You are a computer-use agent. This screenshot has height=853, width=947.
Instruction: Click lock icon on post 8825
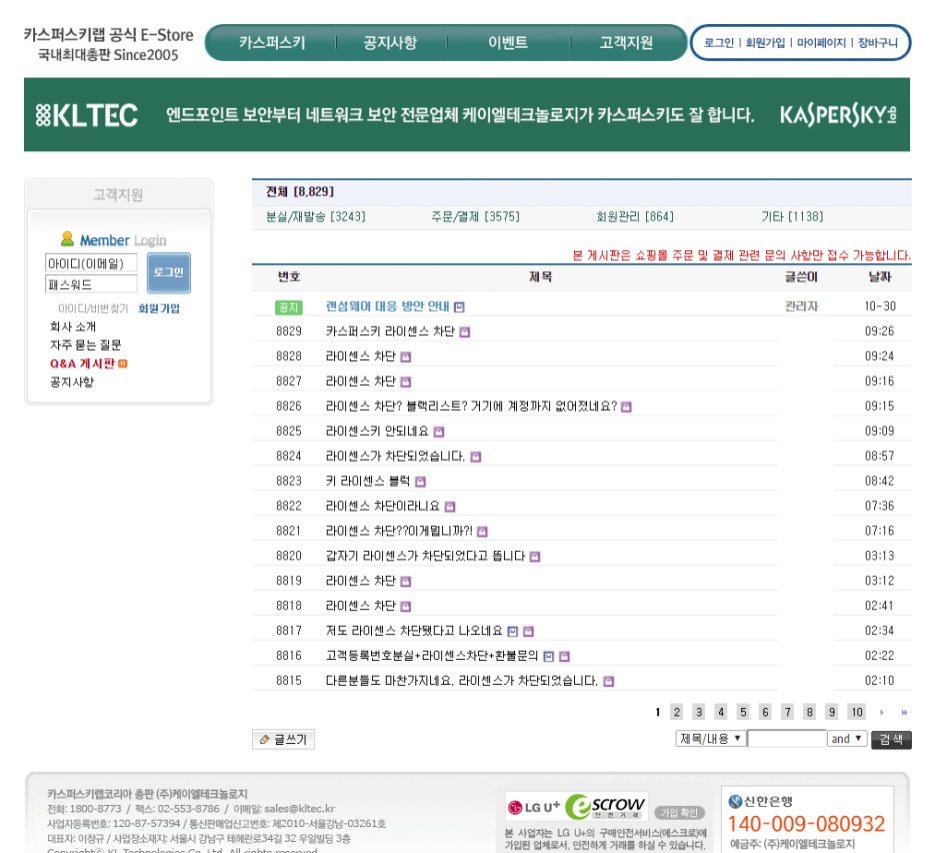[439, 431]
